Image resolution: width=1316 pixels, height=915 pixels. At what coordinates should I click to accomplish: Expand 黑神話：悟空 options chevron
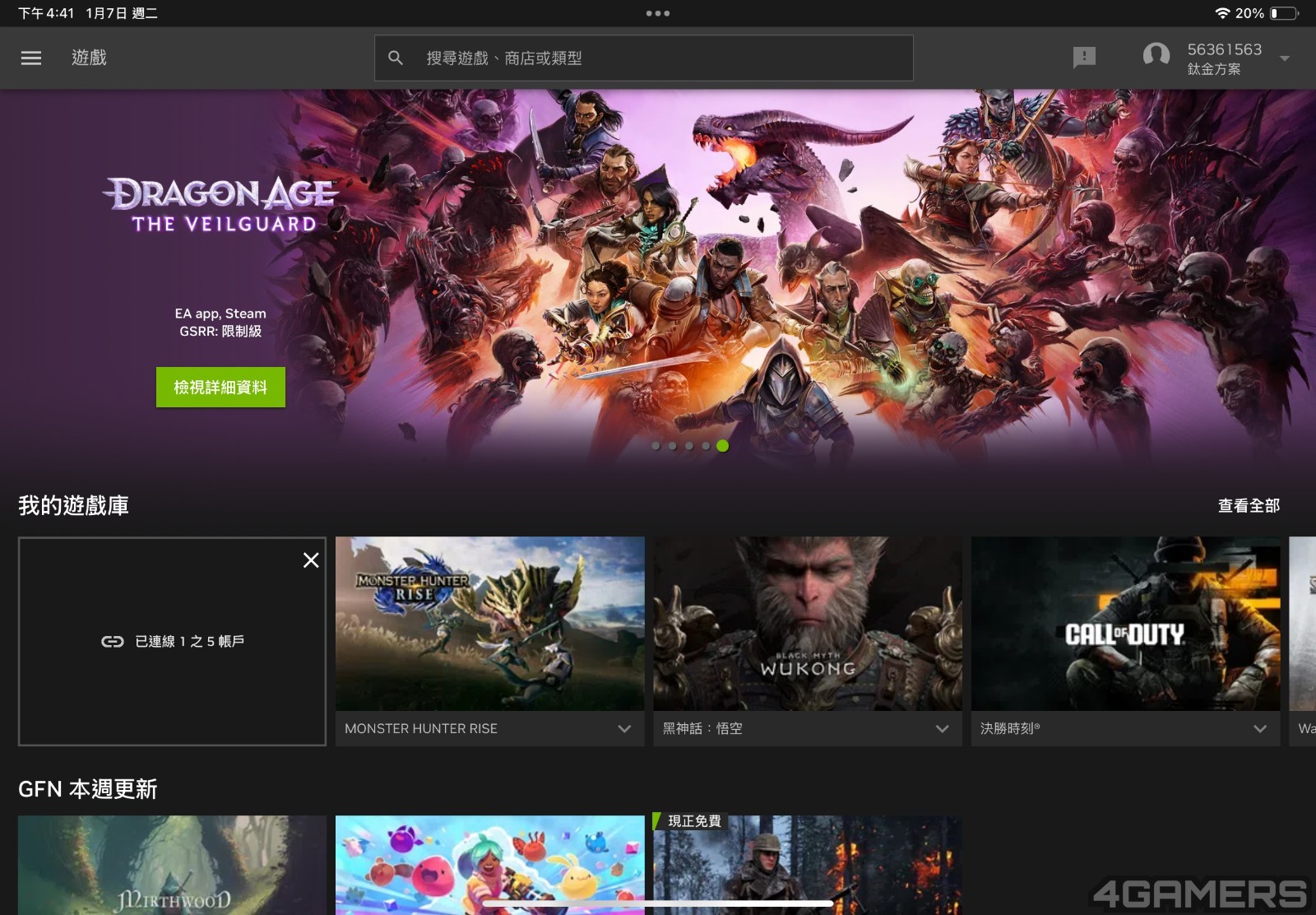tap(943, 729)
